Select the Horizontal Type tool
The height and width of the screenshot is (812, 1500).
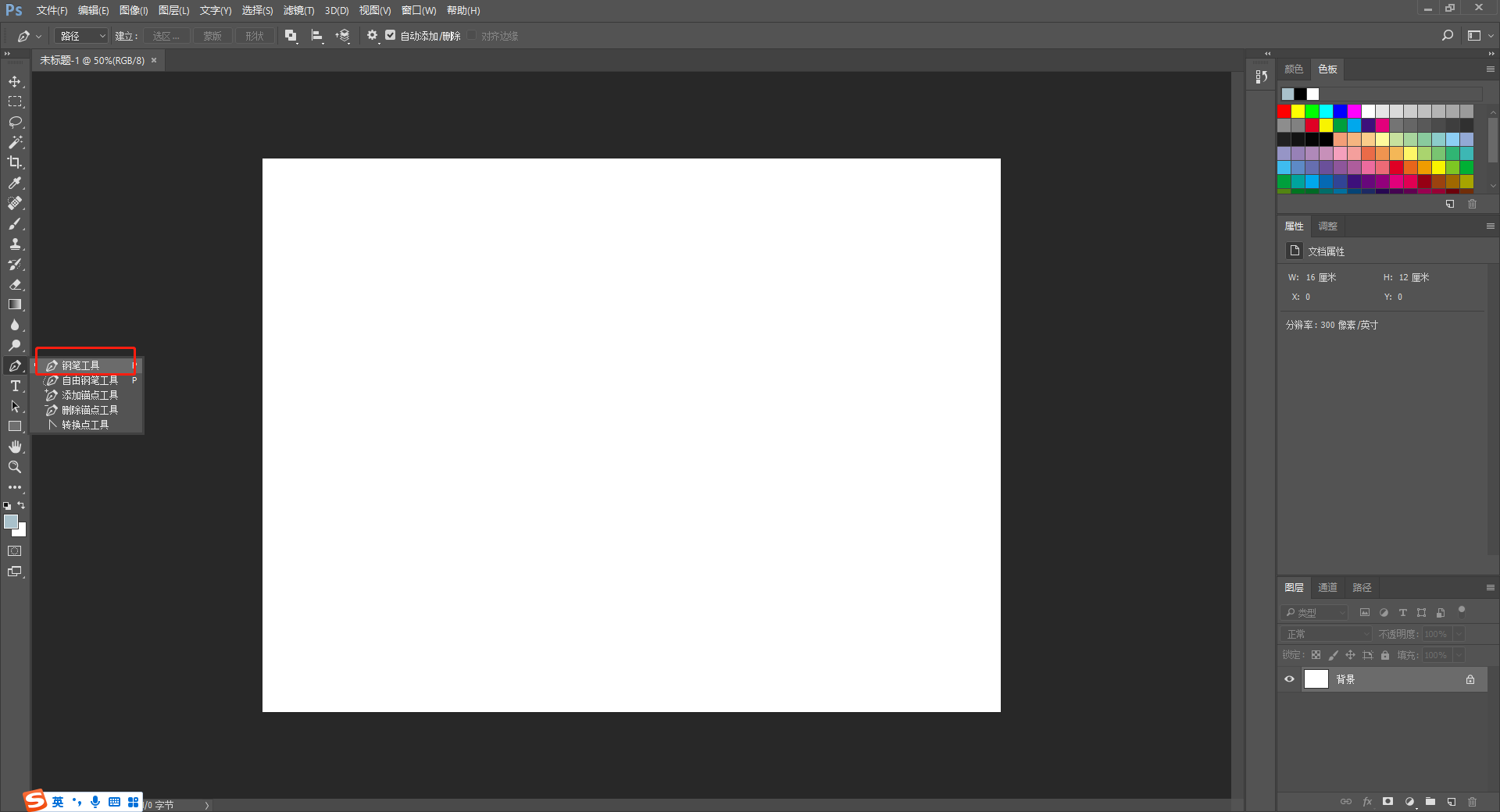[15, 386]
